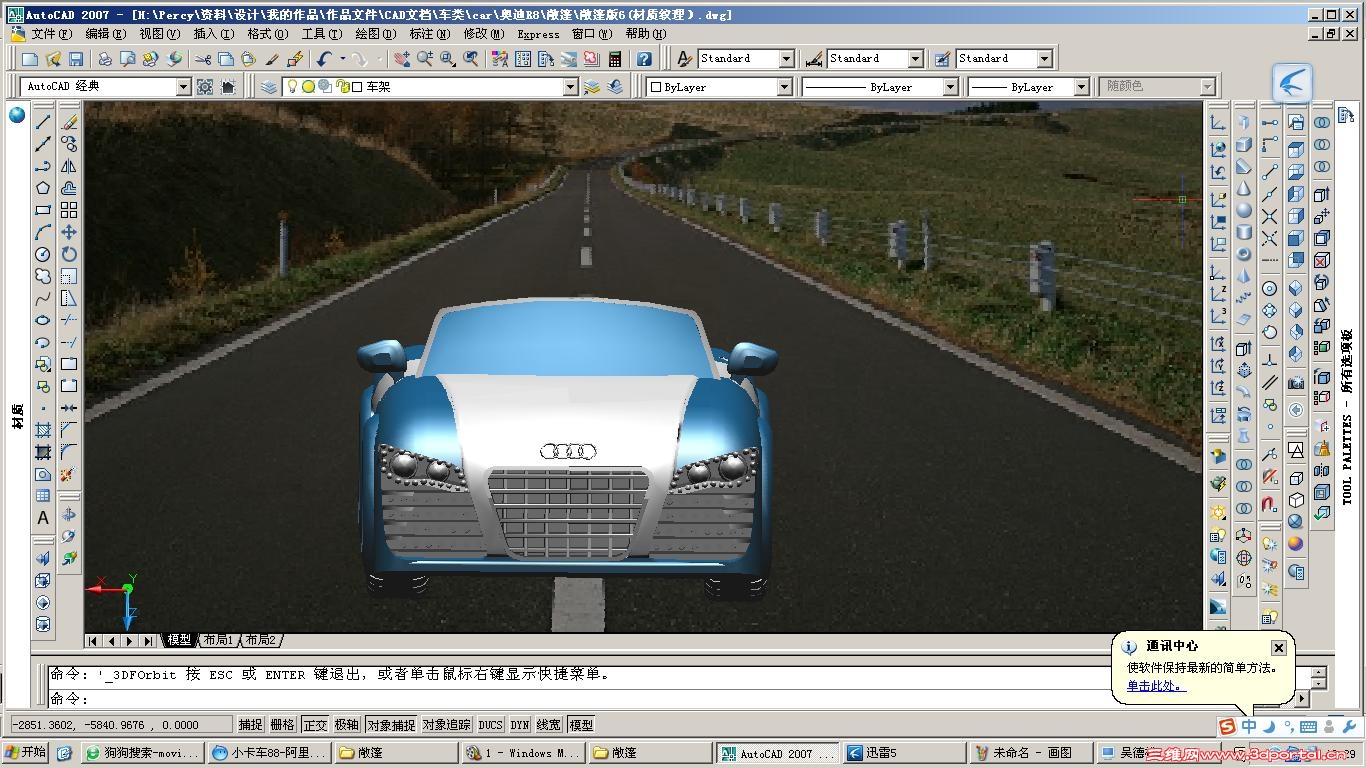Select the Multiline Text 'A' tool

(x=43, y=518)
